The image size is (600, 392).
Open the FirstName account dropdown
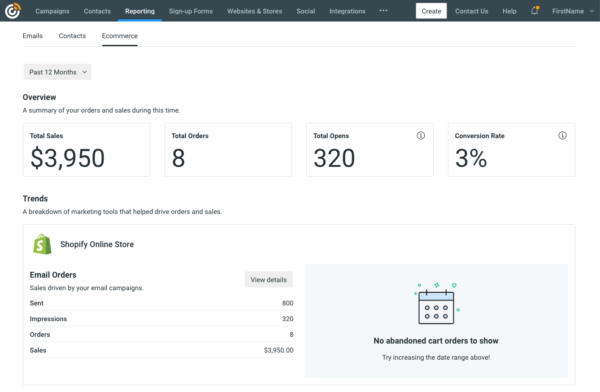(573, 11)
